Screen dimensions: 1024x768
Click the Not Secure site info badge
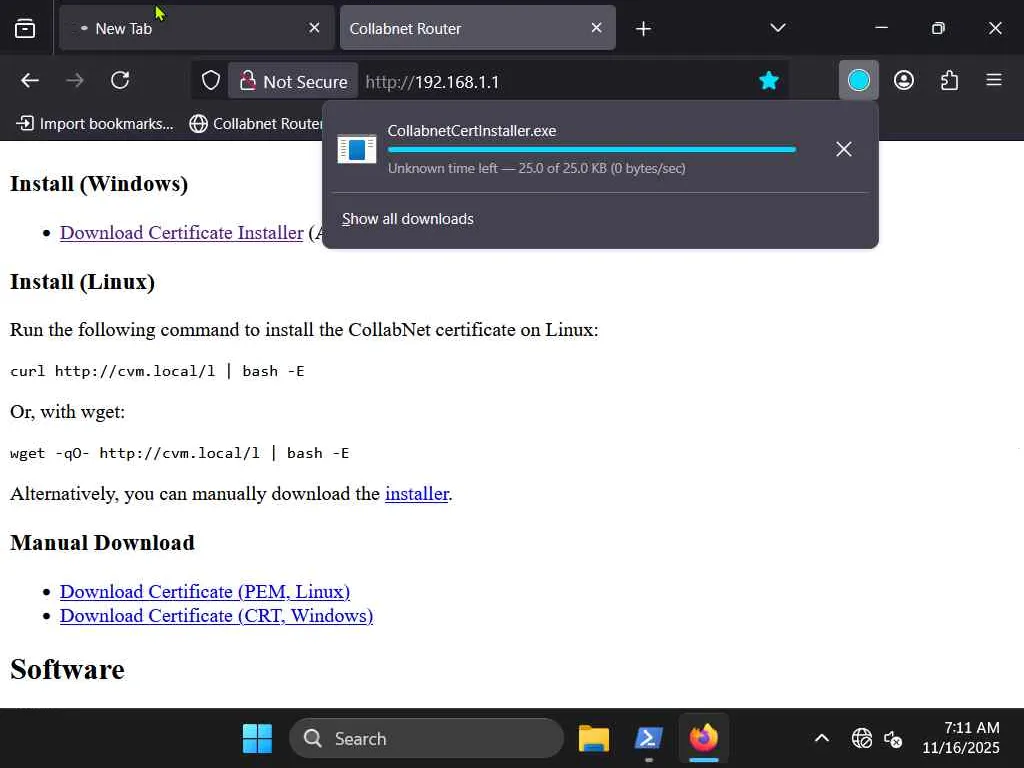pos(293,82)
